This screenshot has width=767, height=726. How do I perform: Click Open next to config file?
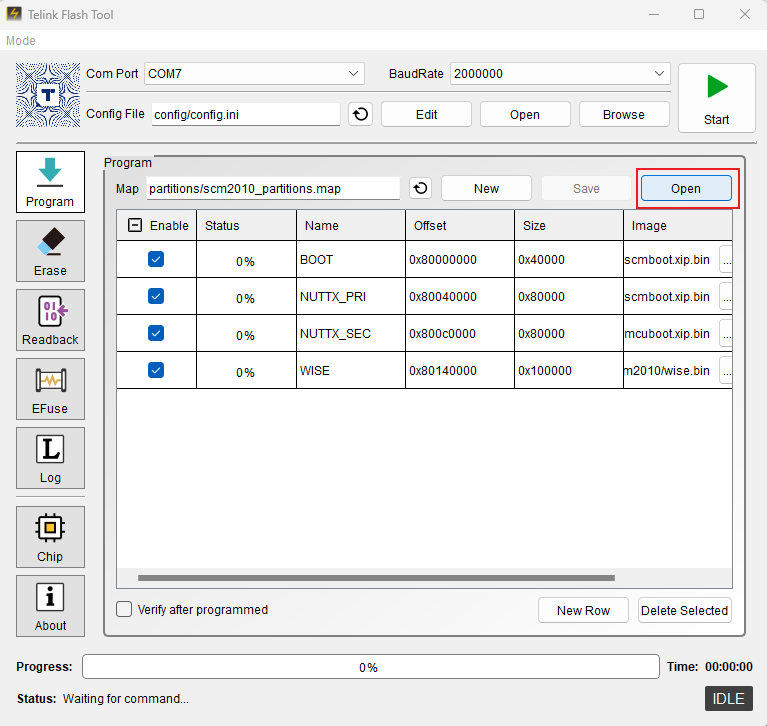coord(525,114)
